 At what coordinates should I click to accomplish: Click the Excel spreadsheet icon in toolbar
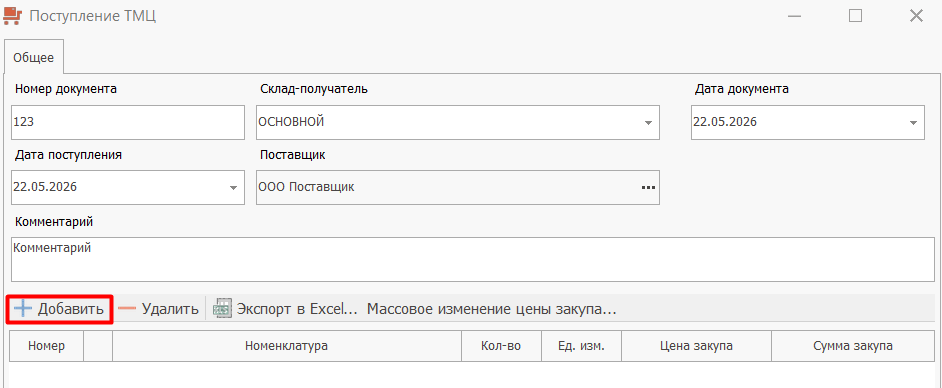pos(222,309)
